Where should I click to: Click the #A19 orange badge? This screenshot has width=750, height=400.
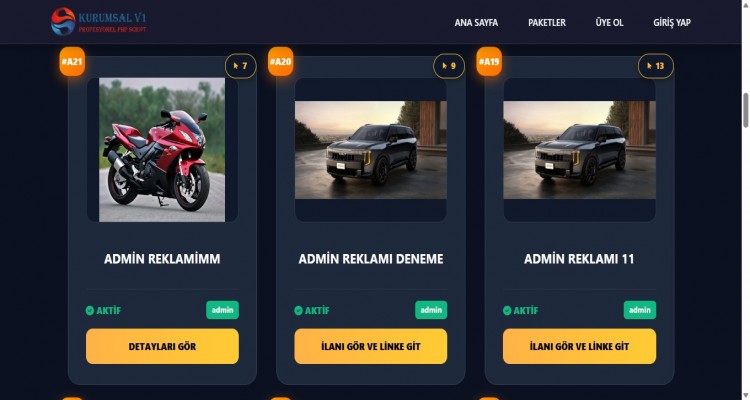coord(489,62)
